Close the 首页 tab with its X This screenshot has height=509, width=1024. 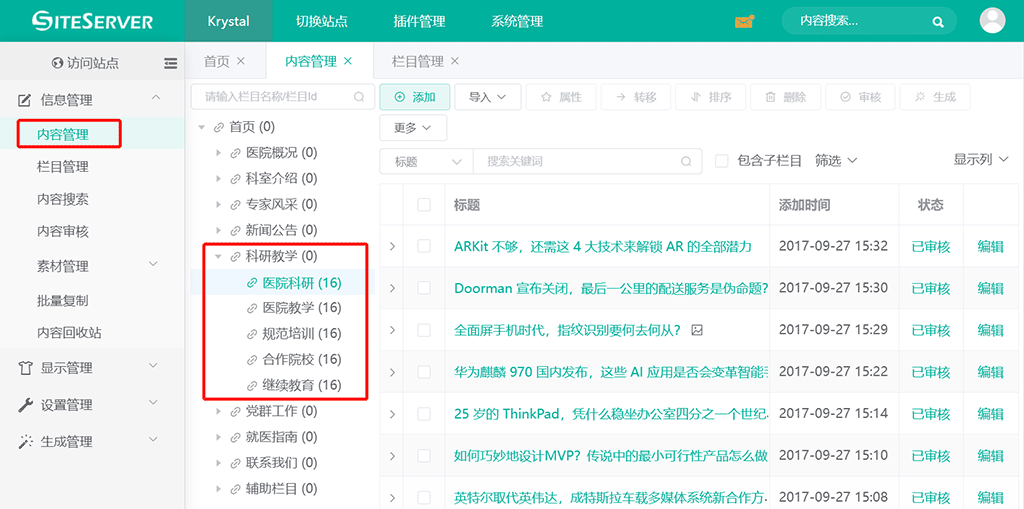[241, 61]
